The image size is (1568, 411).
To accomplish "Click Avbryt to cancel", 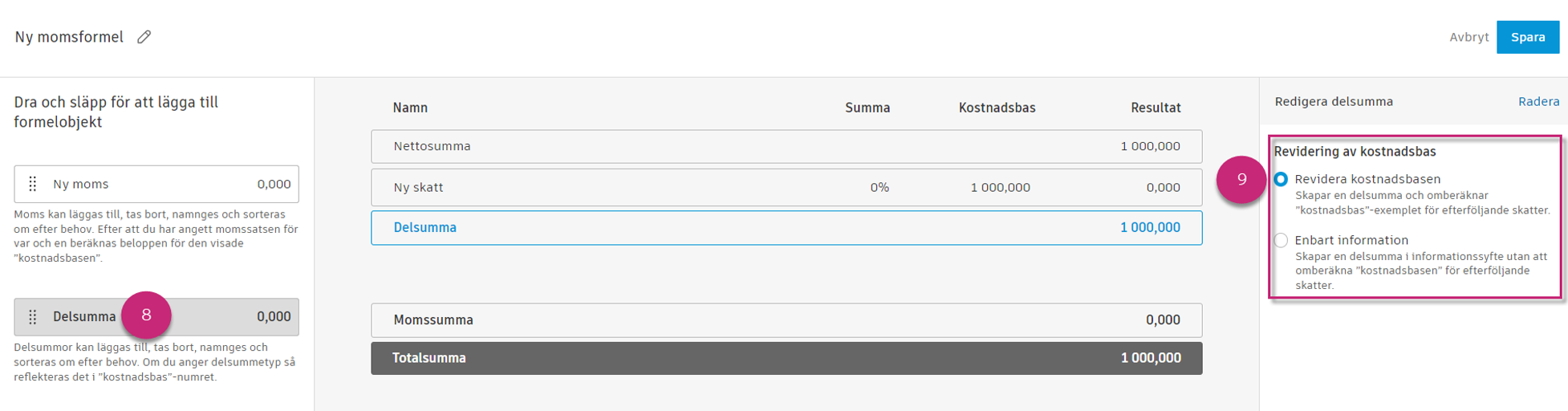I will [1468, 37].
